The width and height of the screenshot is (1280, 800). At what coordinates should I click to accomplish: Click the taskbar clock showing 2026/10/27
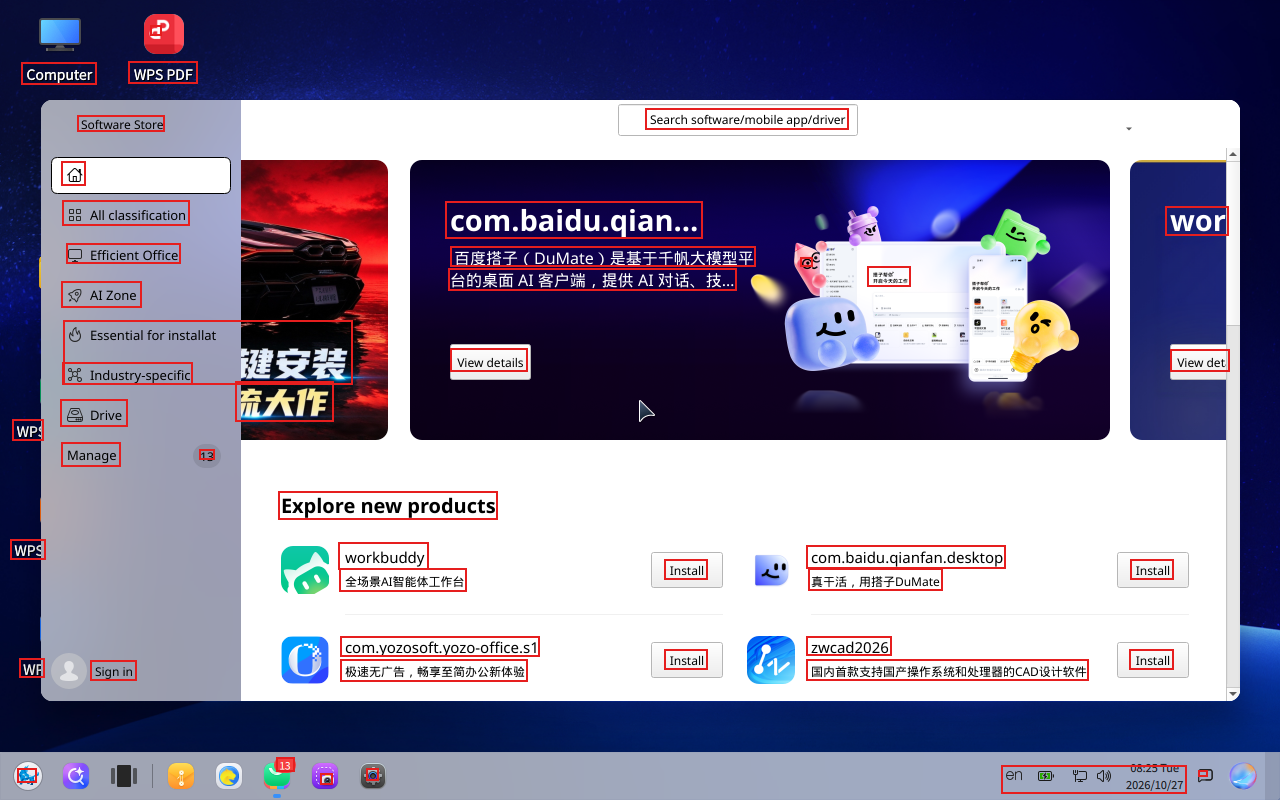[x=1155, y=776]
